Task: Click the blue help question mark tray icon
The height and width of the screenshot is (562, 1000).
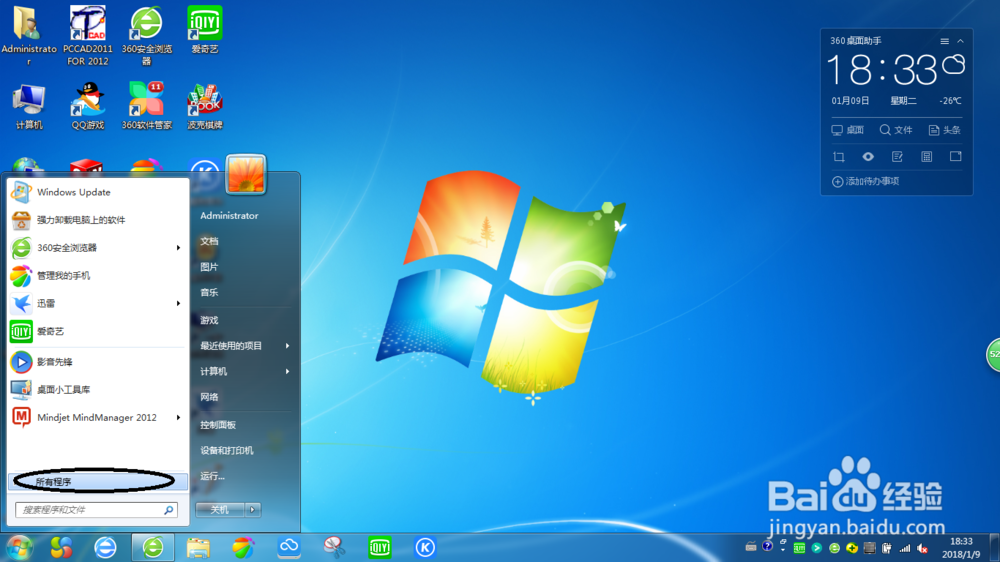Action: click(x=767, y=547)
